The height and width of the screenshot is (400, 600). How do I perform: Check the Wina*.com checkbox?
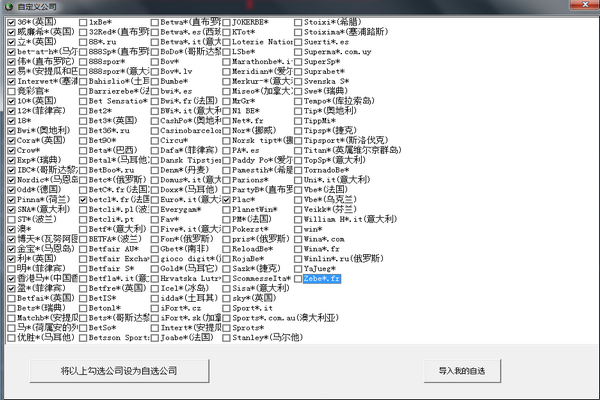(298, 239)
